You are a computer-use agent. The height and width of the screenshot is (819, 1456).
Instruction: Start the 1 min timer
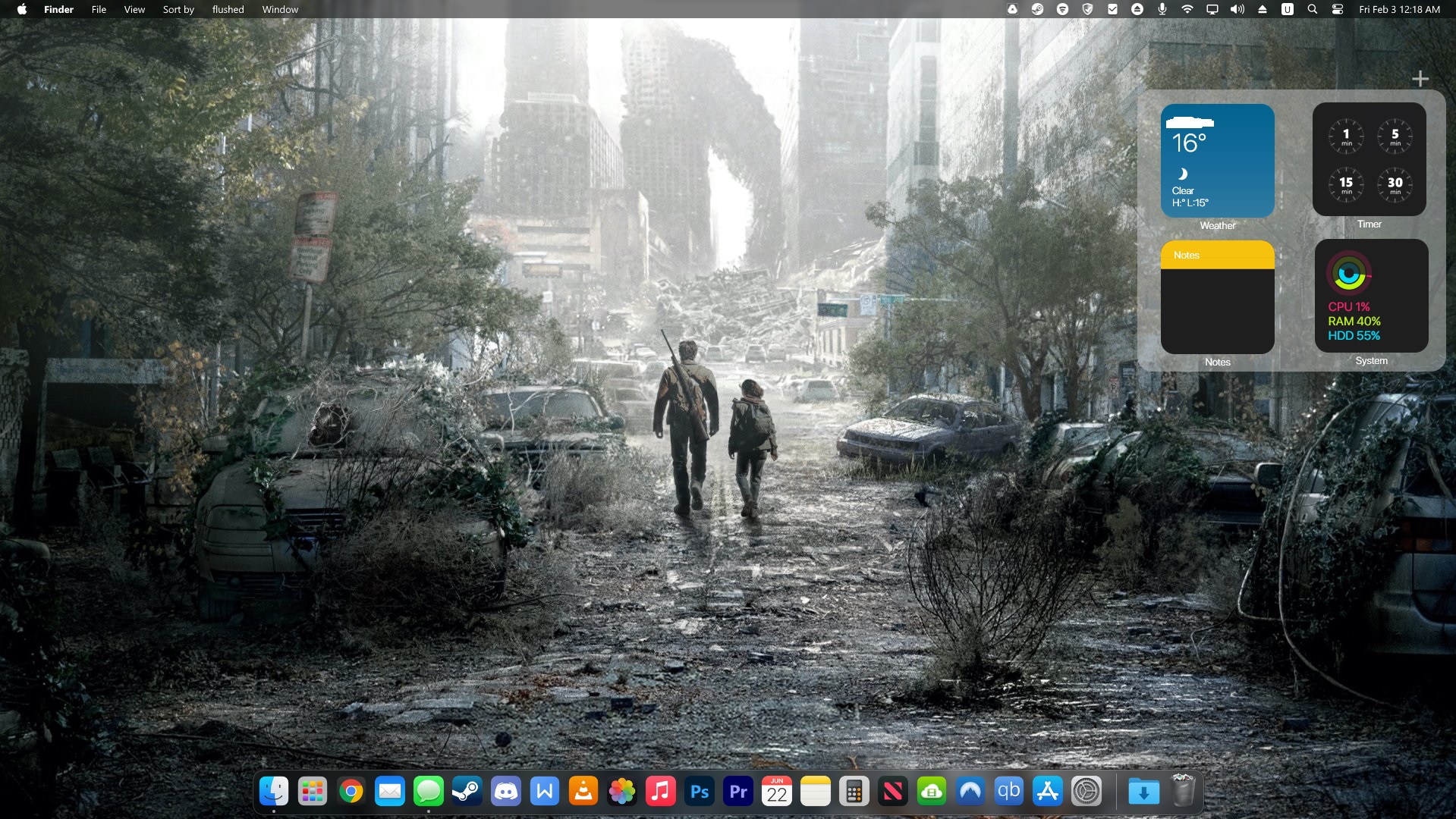click(1346, 136)
